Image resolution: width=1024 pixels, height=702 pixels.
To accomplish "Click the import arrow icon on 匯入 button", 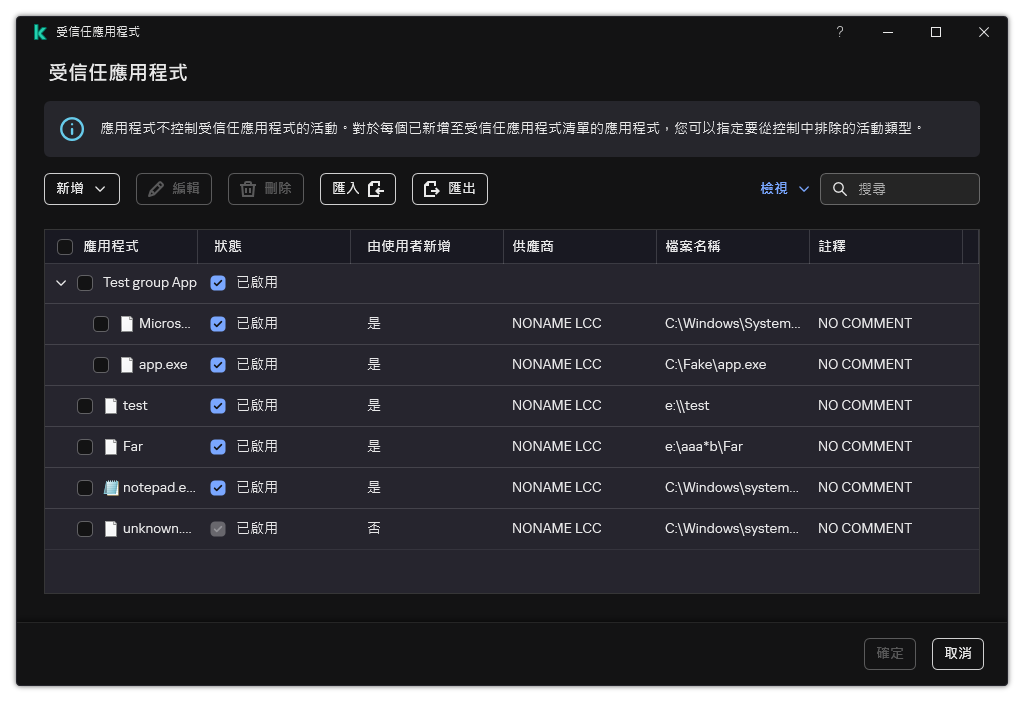I will 374,188.
